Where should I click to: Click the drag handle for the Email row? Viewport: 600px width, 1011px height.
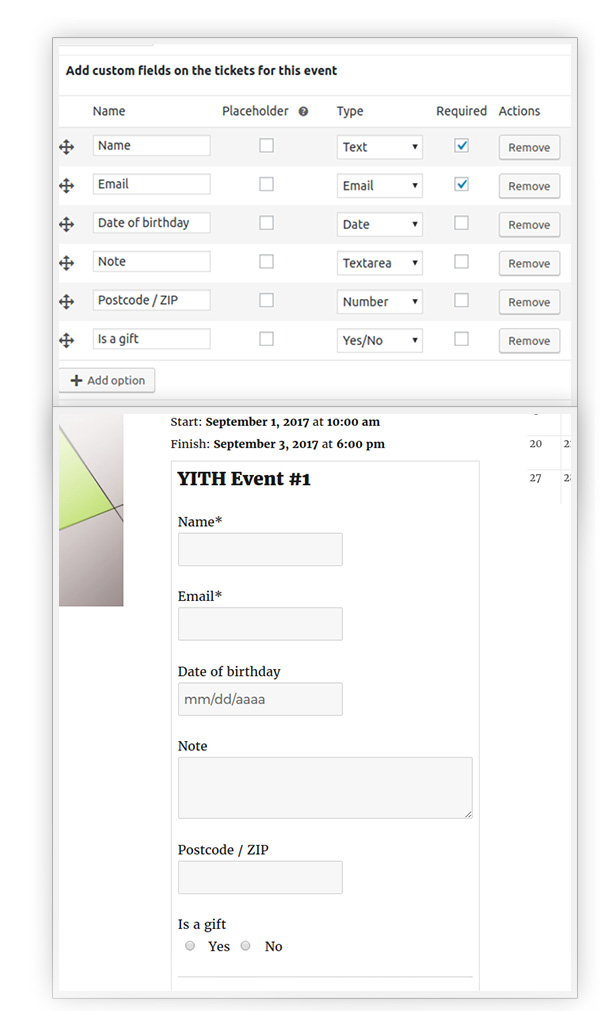(66, 186)
